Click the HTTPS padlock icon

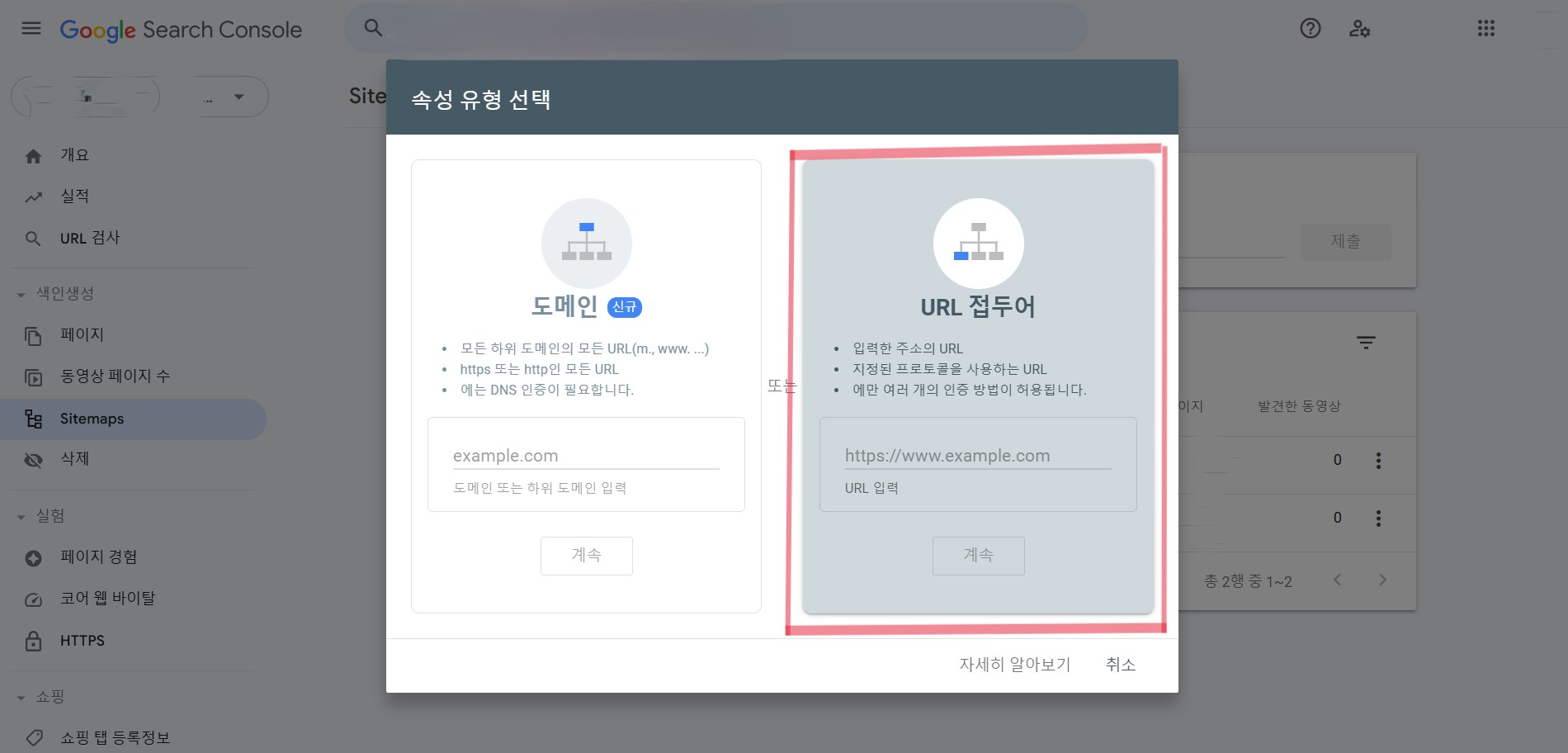click(33, 641)
